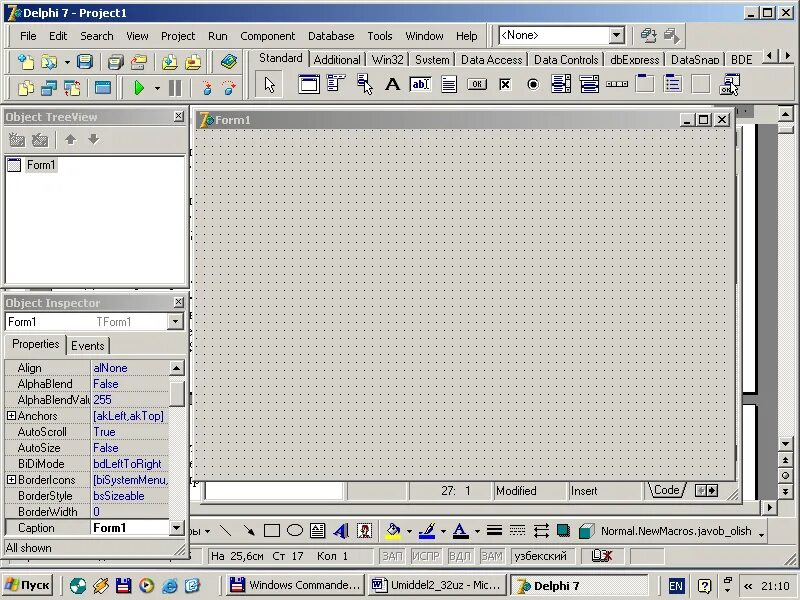
Task: Open Object Inspector Form1 TForm1 selector dropdown
Action: 175,321
